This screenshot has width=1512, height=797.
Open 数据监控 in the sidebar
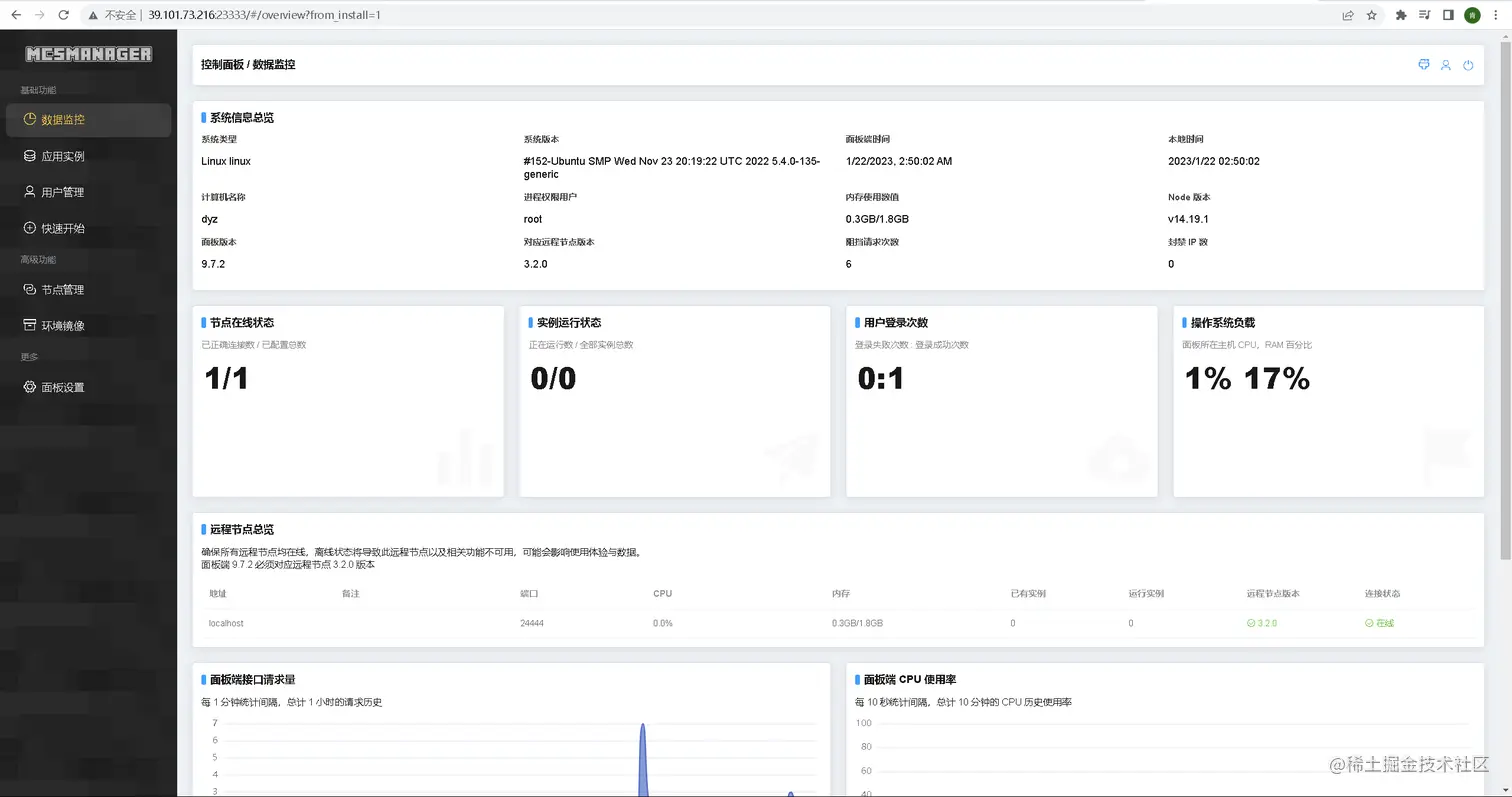pyautogui.click(x=88, y=120)
